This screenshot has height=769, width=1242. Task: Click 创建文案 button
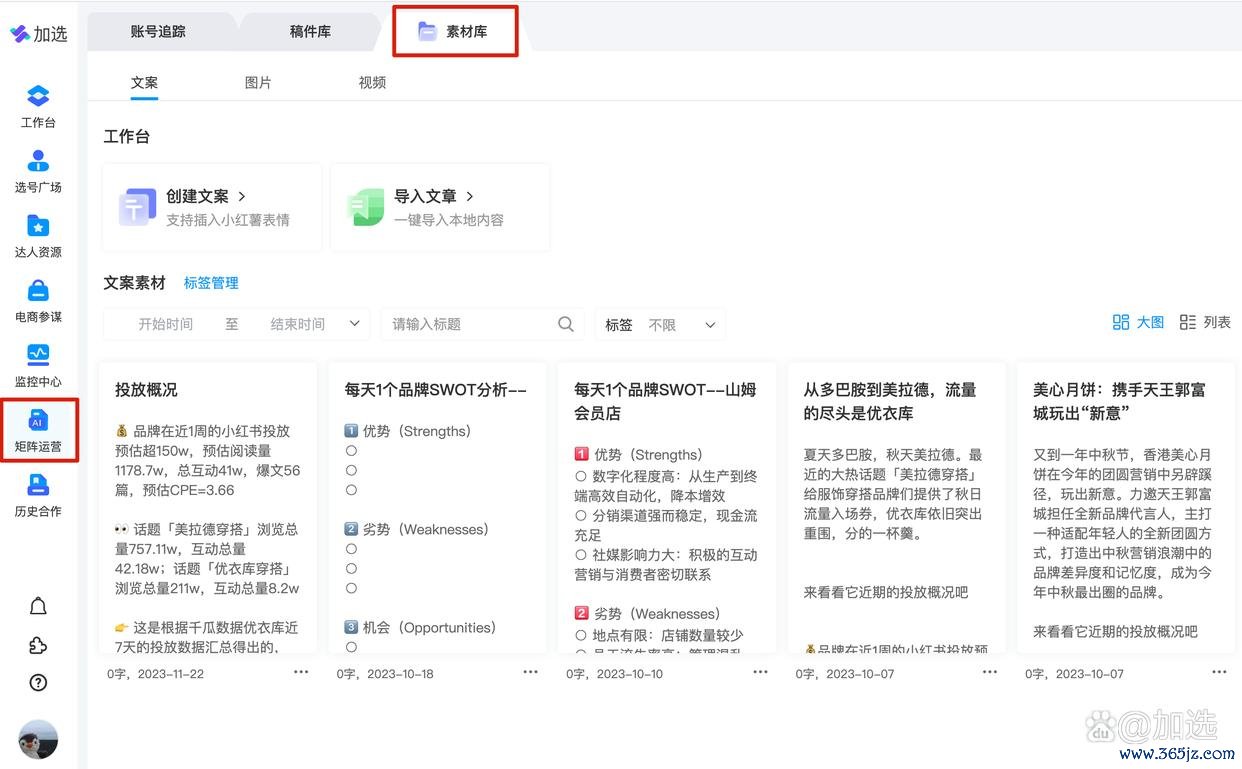click(x=212, y=207)
